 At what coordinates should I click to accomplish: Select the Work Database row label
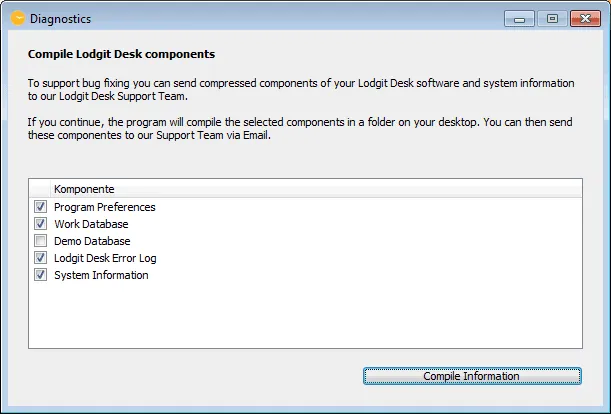(x=91, y=224)
